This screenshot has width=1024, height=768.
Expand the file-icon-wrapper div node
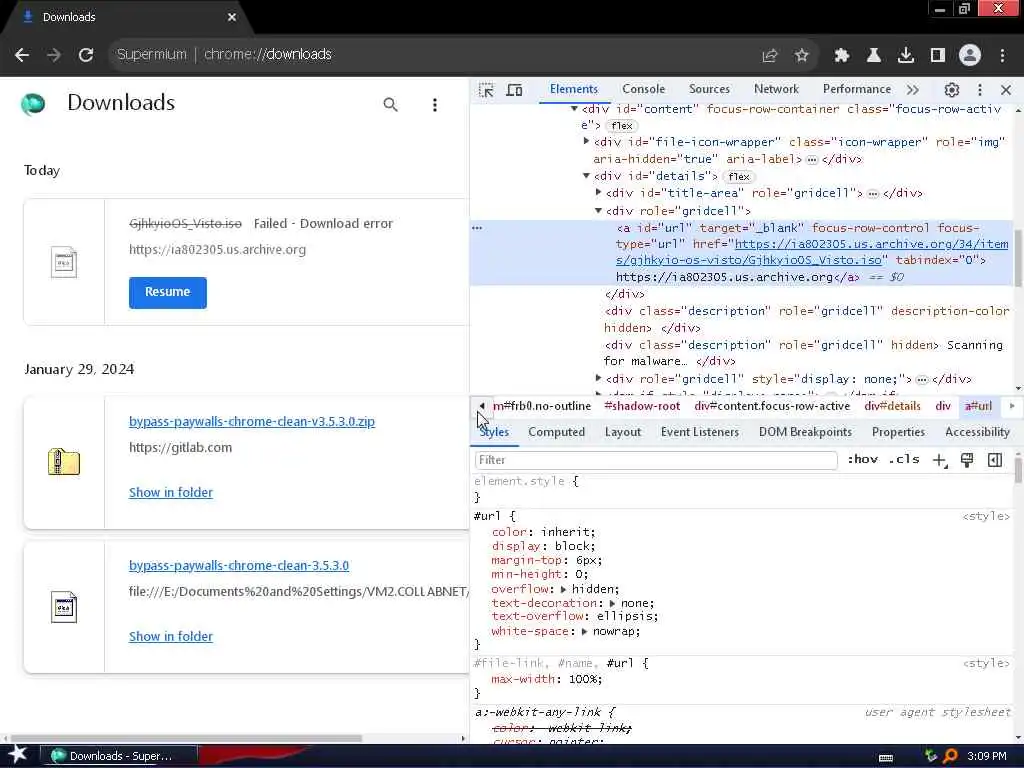coord(586,142)
